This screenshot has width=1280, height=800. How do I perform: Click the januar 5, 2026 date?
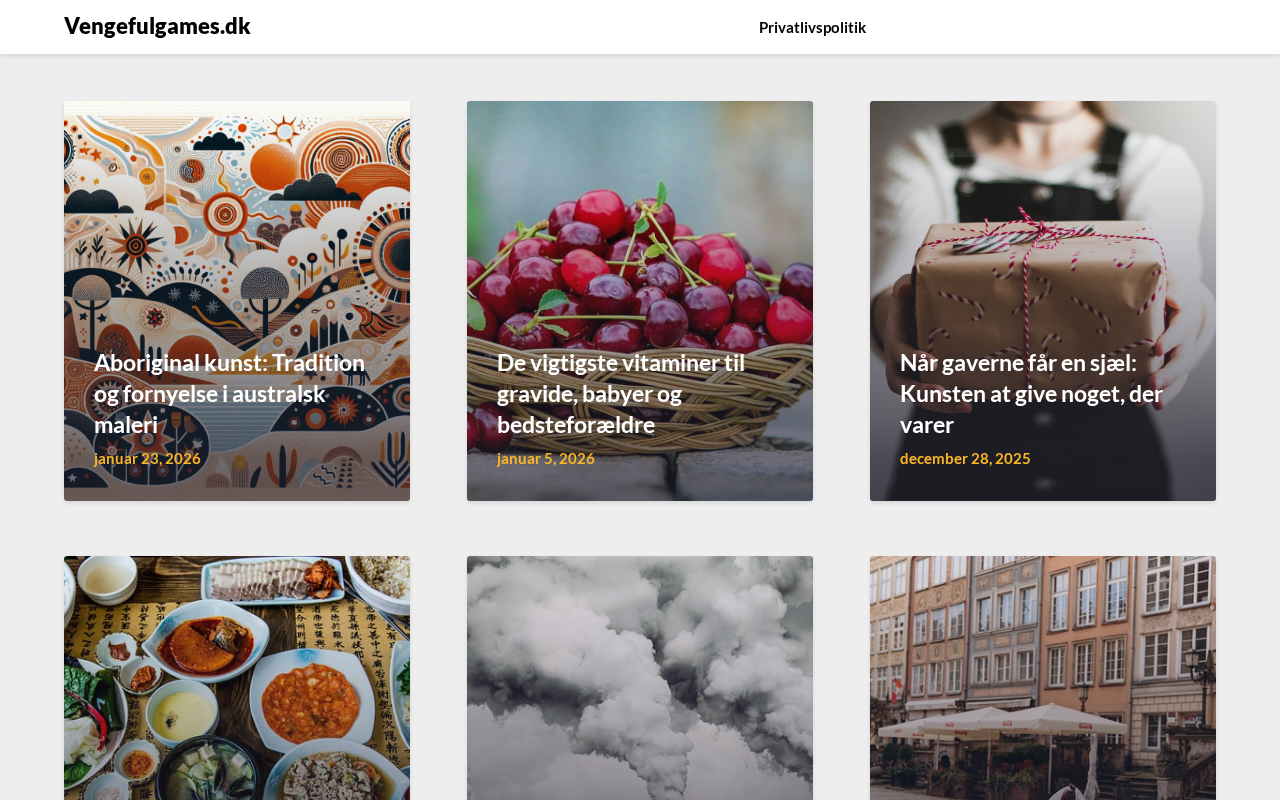(x=546, y=458)
